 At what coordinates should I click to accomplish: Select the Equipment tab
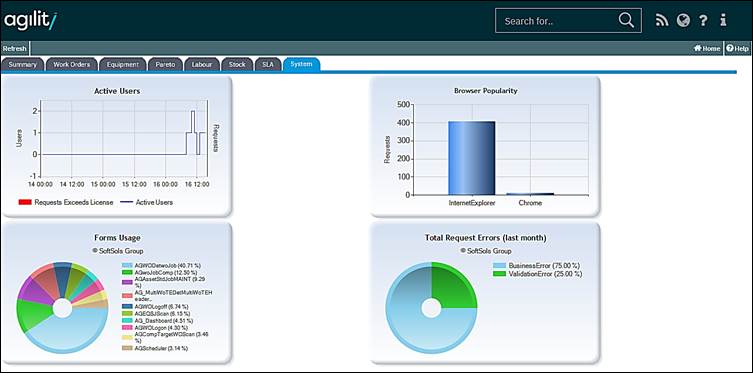(x=122, y=64)
